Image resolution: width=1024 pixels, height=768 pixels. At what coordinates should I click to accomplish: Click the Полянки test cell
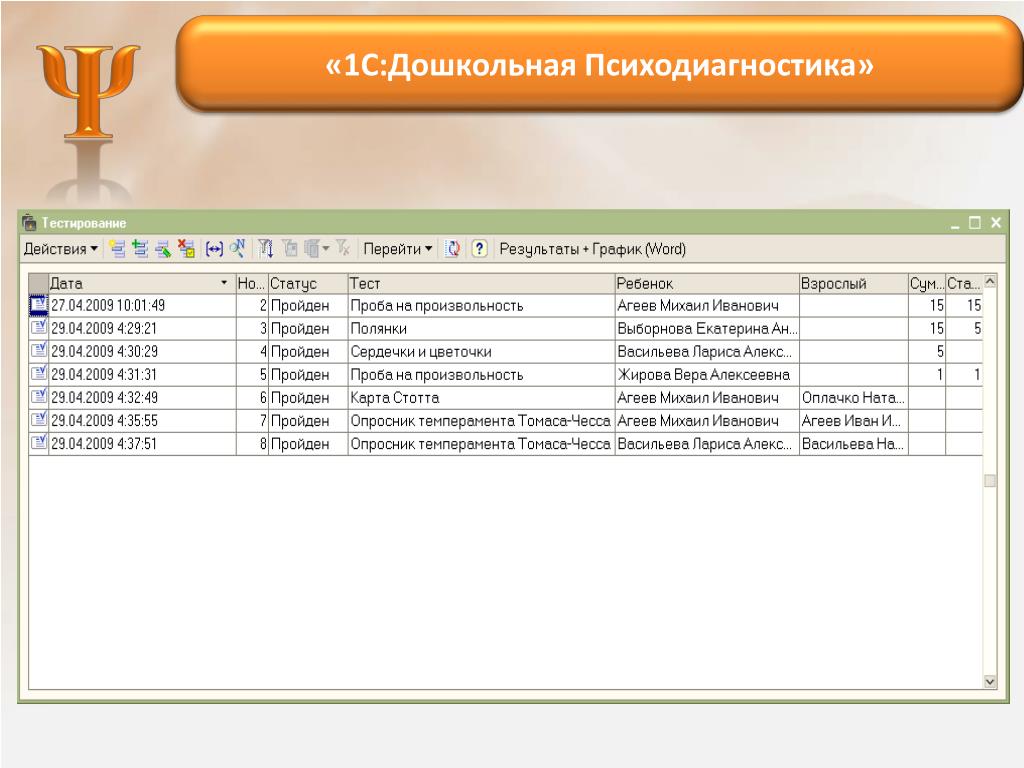coord(481,328)
